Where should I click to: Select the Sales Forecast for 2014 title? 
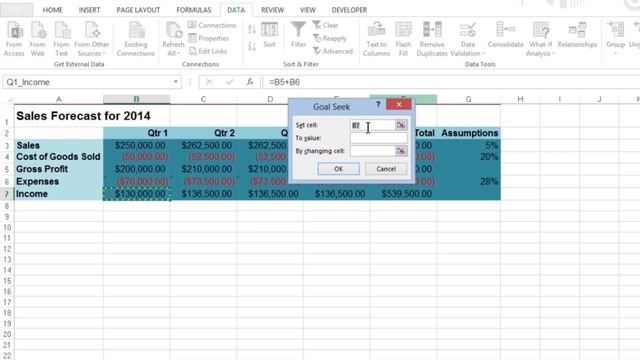83,116
